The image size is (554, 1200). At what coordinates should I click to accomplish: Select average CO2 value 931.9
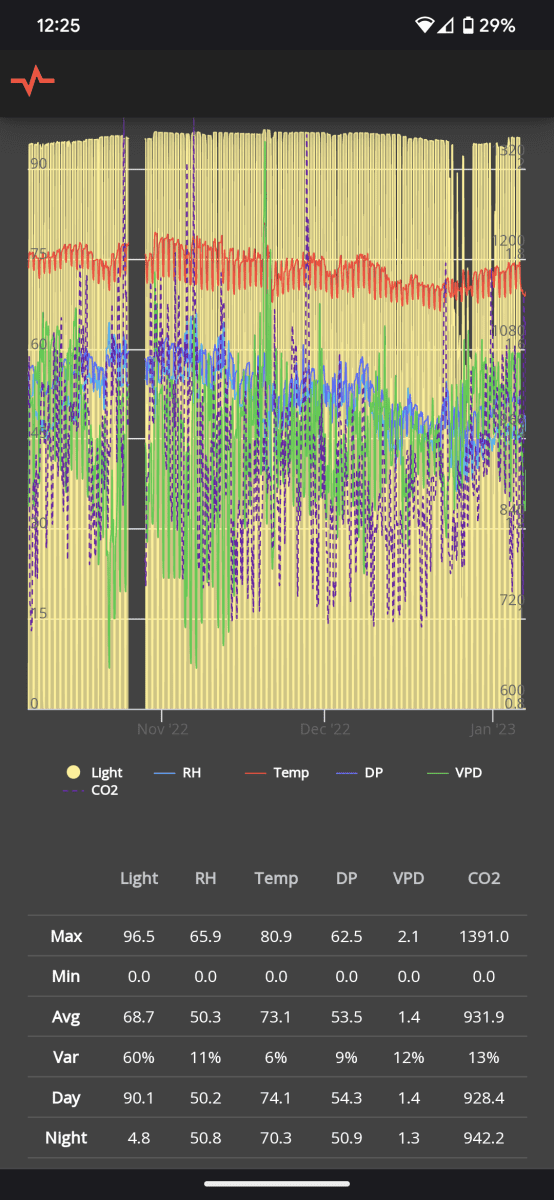coord(484,1017)
